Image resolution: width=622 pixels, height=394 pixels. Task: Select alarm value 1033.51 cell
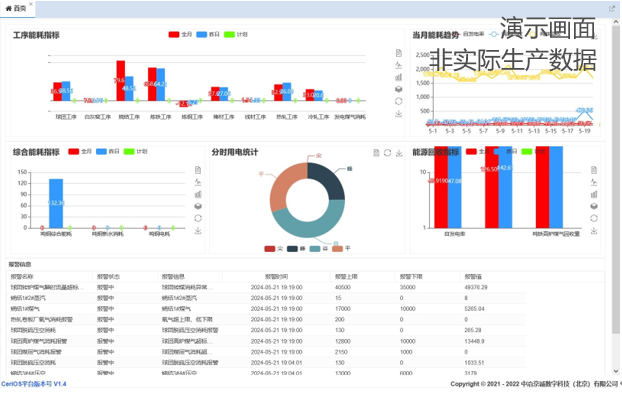click(x=474, y=363)
